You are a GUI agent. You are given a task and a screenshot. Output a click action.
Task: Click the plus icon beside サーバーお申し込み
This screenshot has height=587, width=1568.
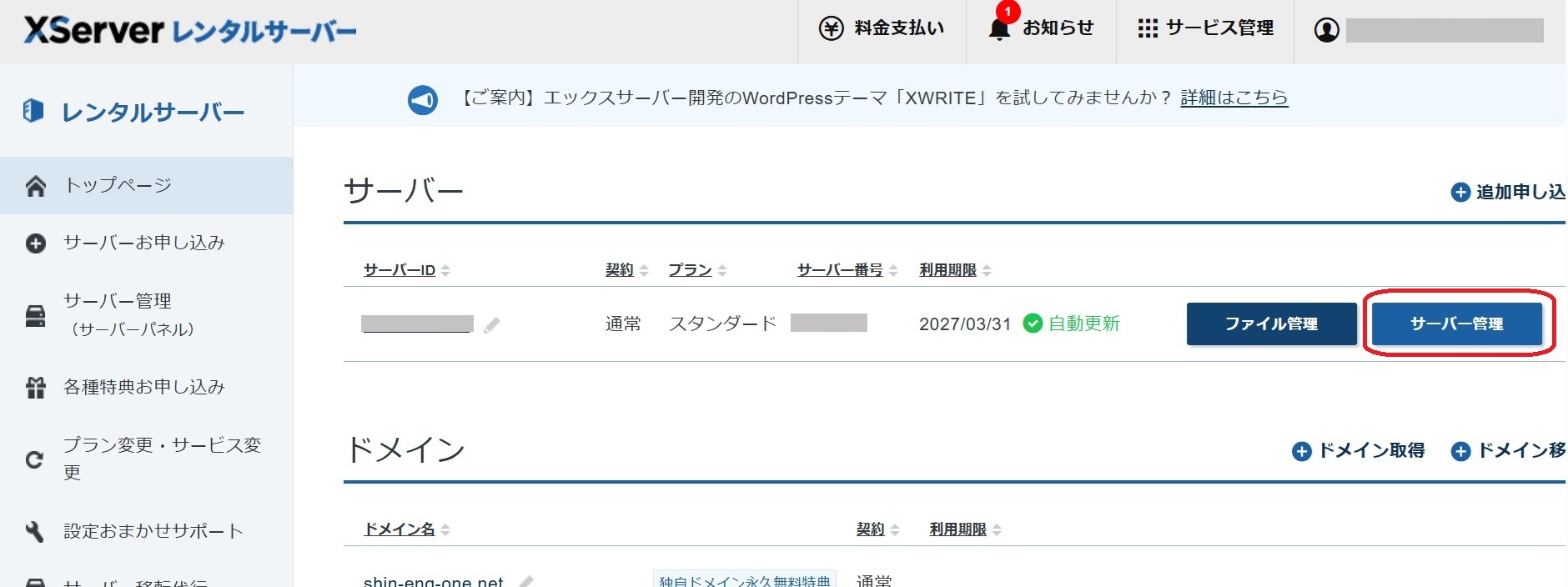(36, 243)
